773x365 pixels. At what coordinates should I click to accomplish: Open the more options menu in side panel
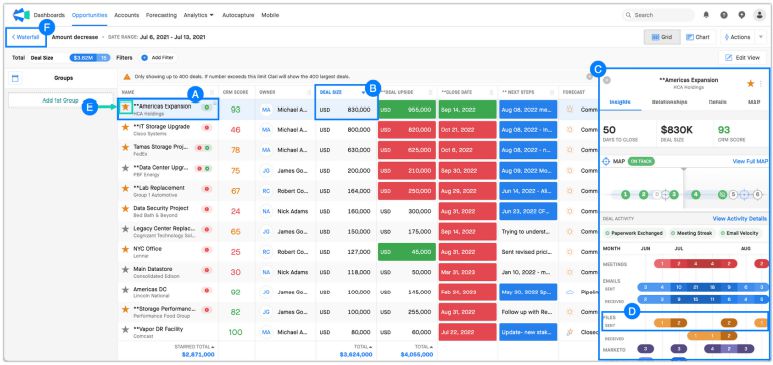point(761,83)
